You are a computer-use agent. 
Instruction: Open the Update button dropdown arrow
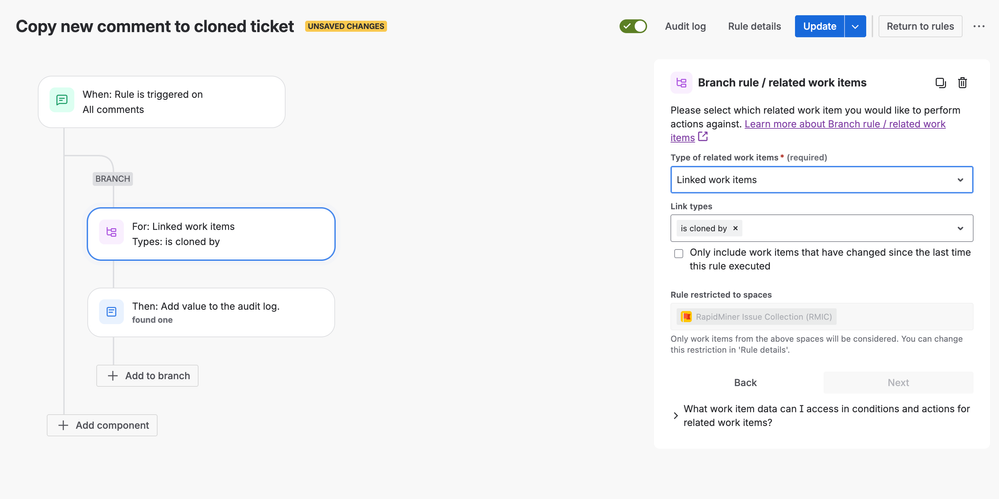(855, 26)
